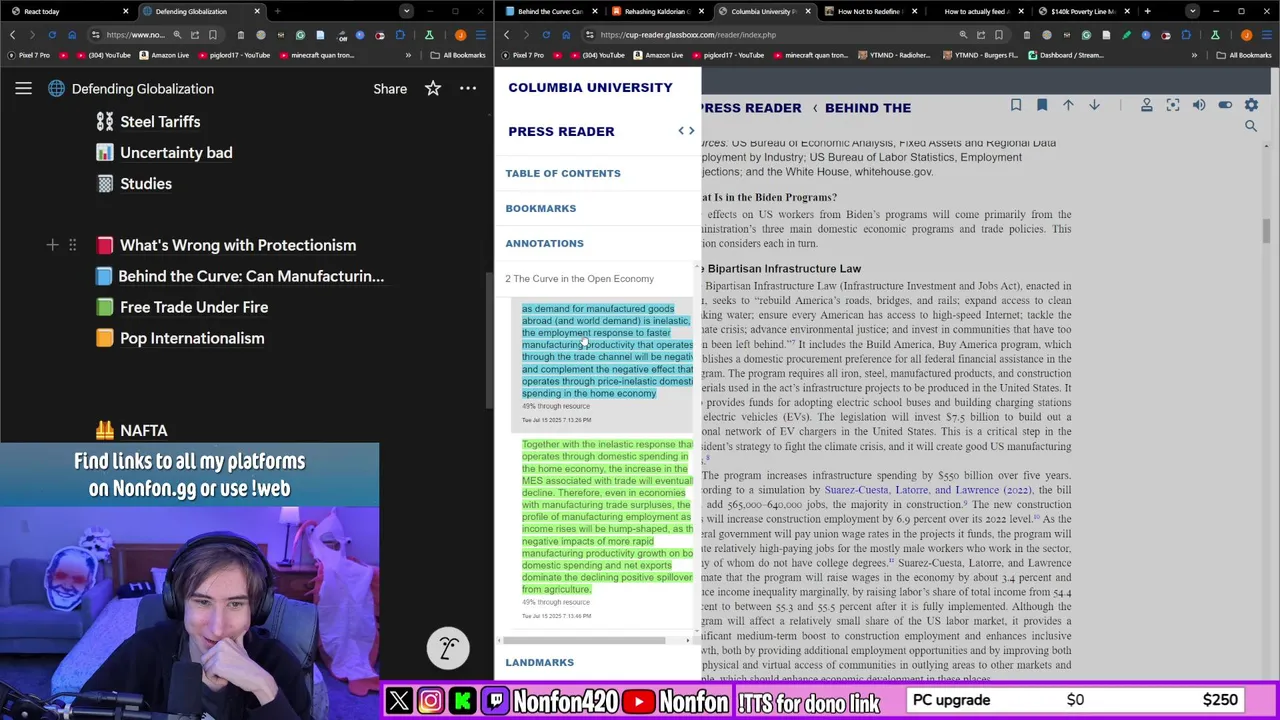1280x720 pixels.
Task: Go back via BEHIND THE breadcrumb chevron
Action: (x=814, y=108)
